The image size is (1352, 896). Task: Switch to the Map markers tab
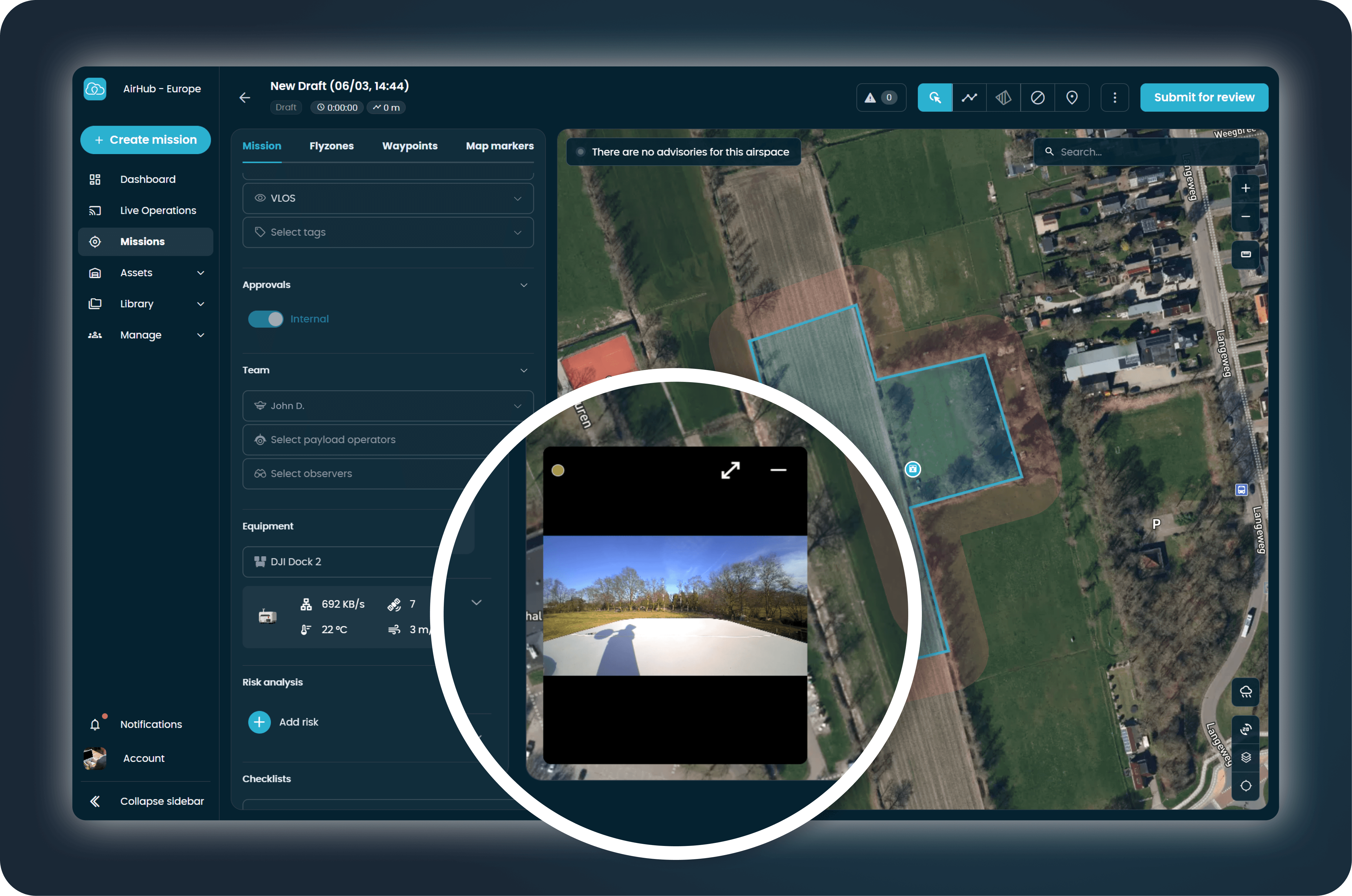tap(500, 146)
